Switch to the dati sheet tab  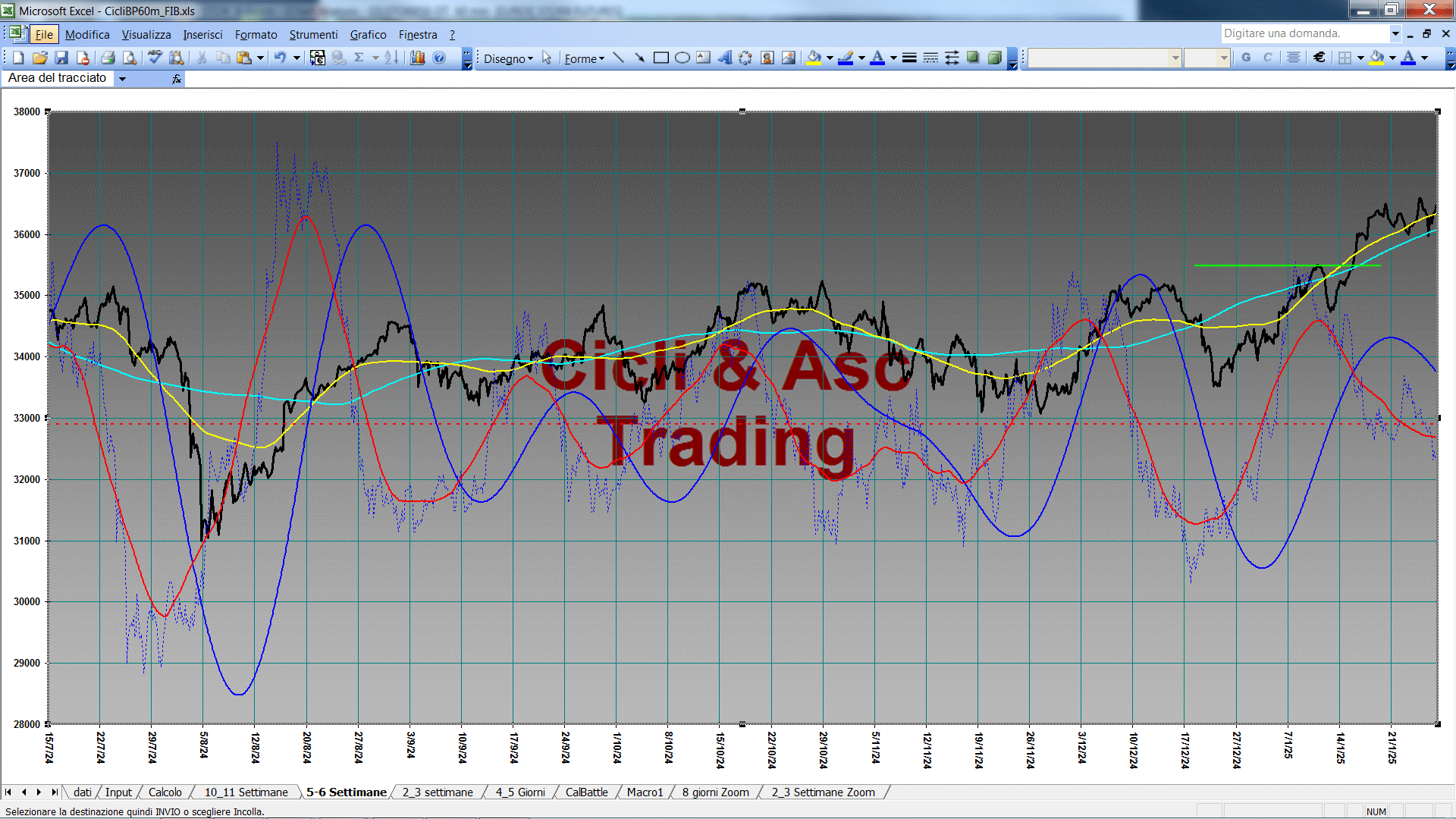coord(83,792)
